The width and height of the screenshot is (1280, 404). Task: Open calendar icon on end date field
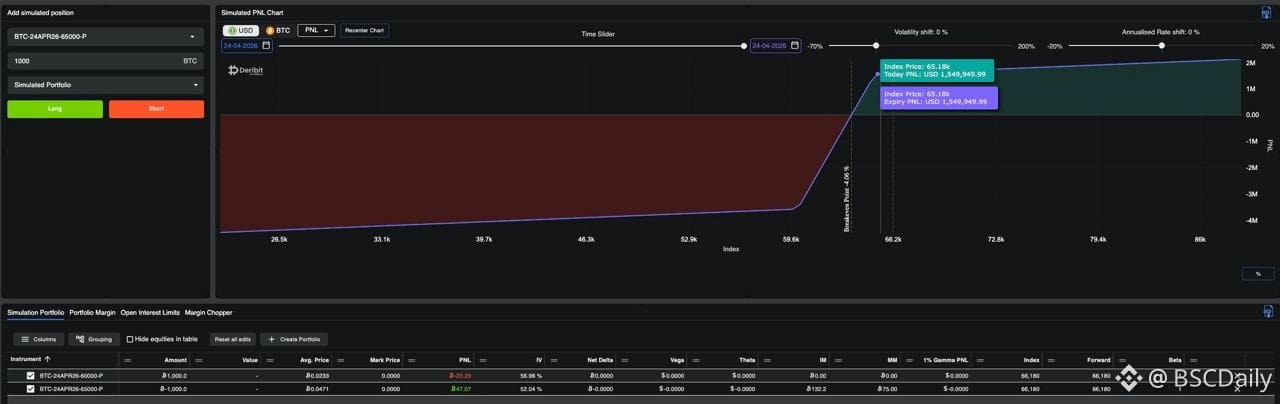tap(794, 46)
